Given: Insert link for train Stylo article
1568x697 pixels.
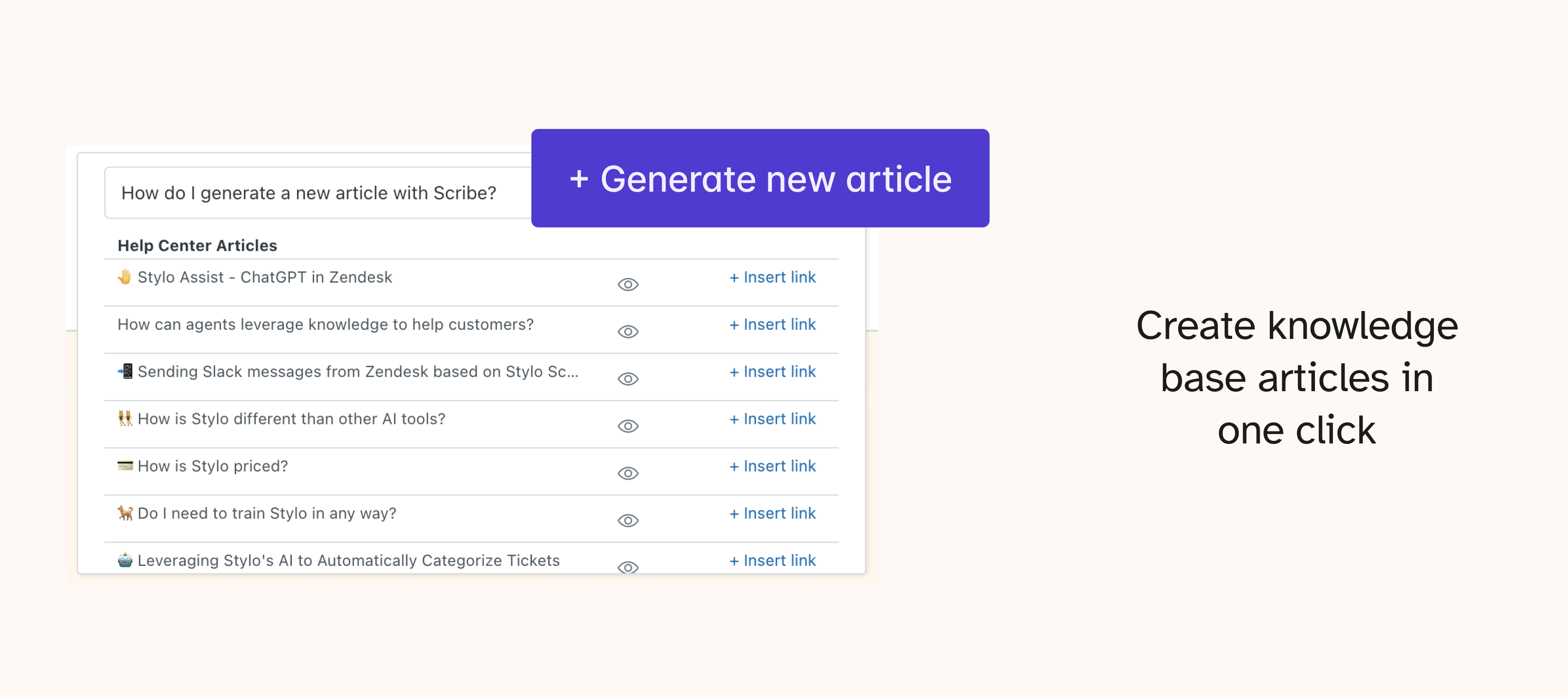Looking at the screenshot, I should 772,513.
